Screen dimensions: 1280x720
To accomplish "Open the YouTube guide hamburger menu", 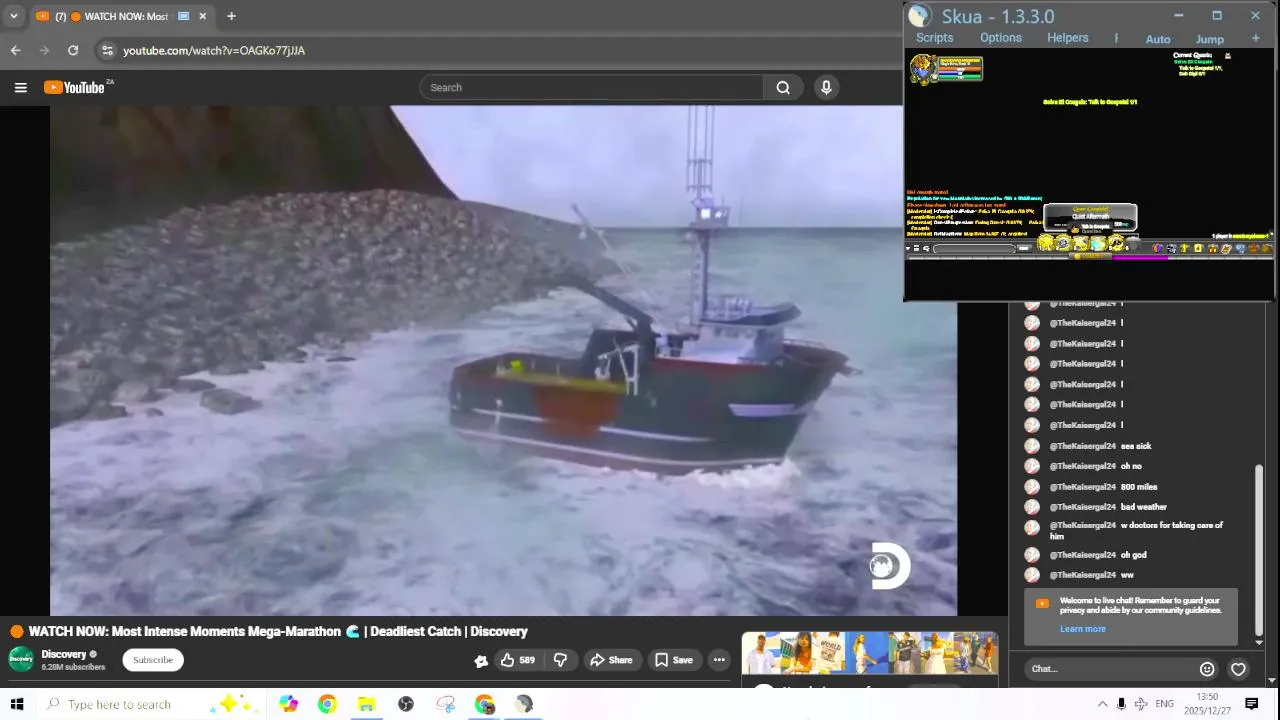I will [20, 88].
